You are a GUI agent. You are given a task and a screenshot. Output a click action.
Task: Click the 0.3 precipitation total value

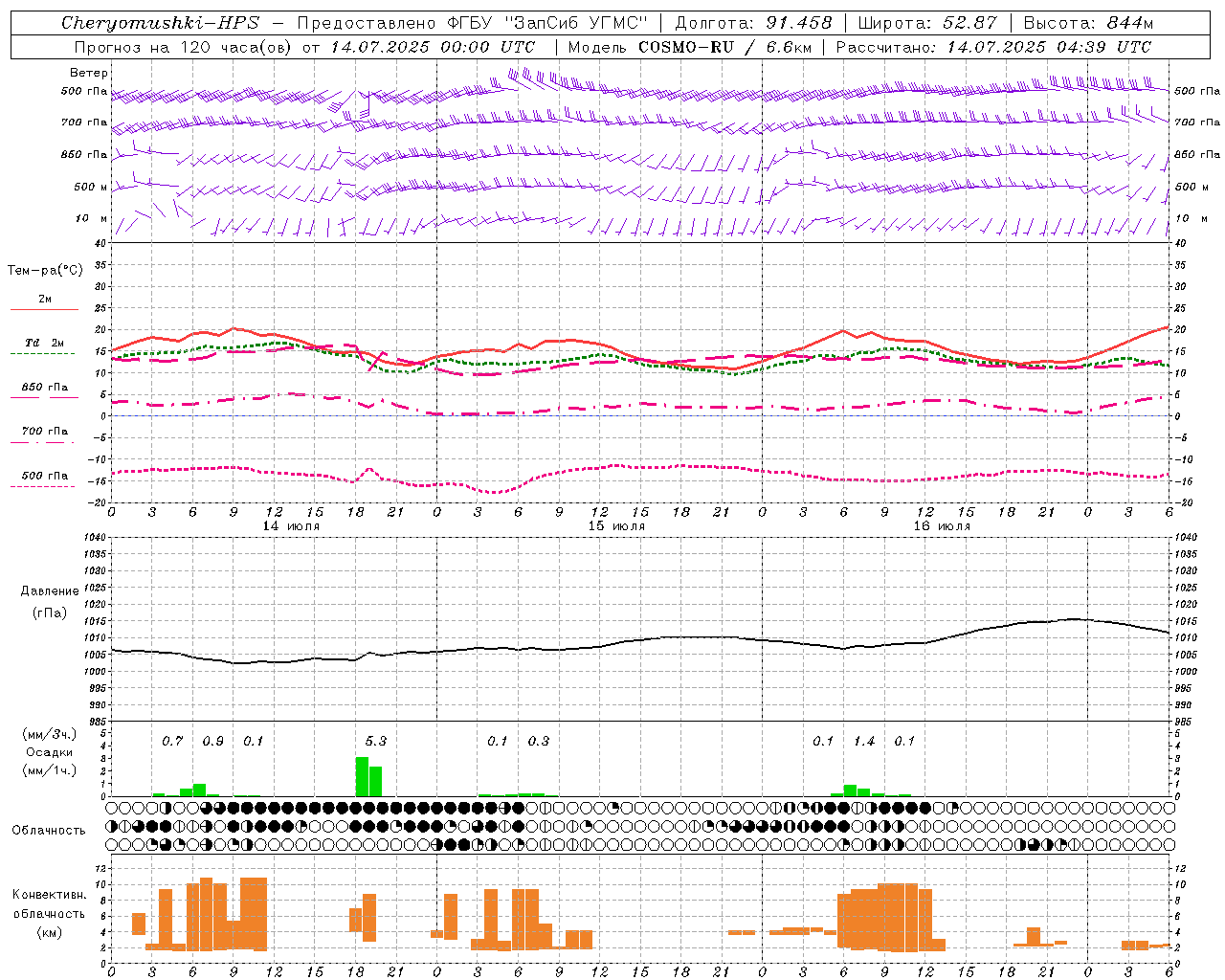539,741
